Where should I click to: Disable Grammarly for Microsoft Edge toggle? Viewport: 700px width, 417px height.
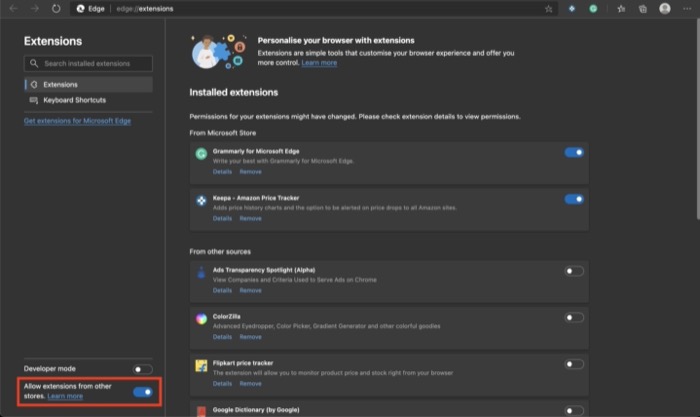tap(574, 152)
